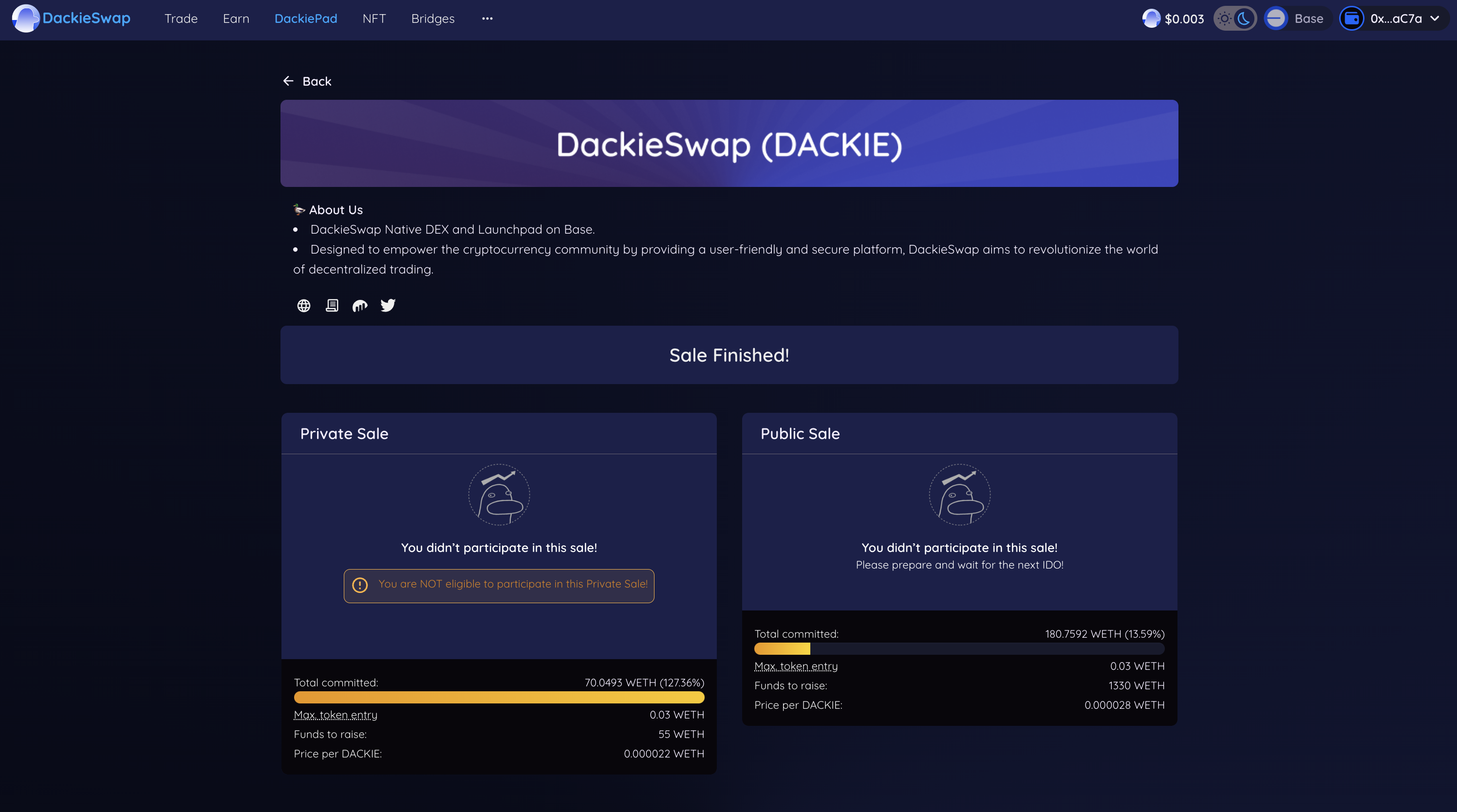This screenshot has height=812, width=1457.
Task: Click the DackieSwap logo
Action: 71,18
